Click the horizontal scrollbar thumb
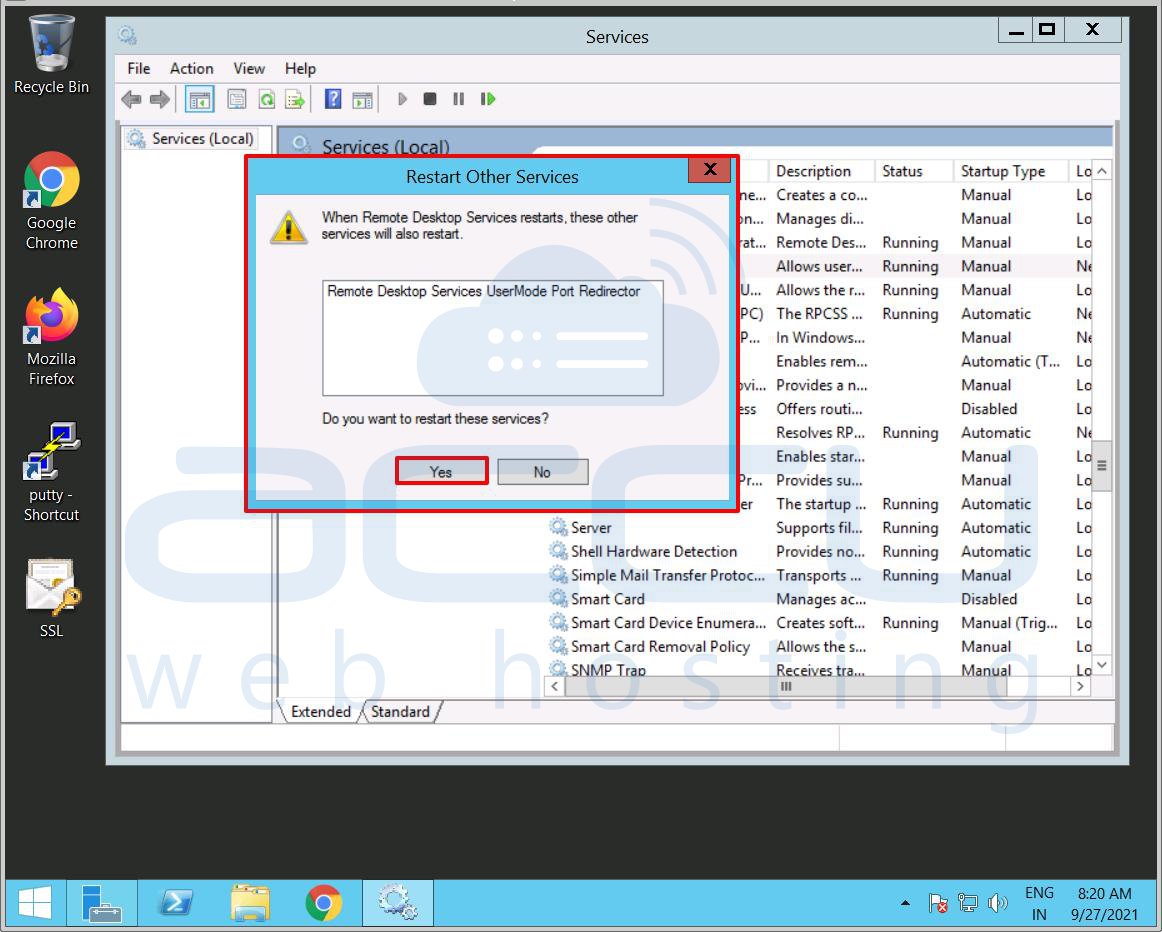 (786, 687)
